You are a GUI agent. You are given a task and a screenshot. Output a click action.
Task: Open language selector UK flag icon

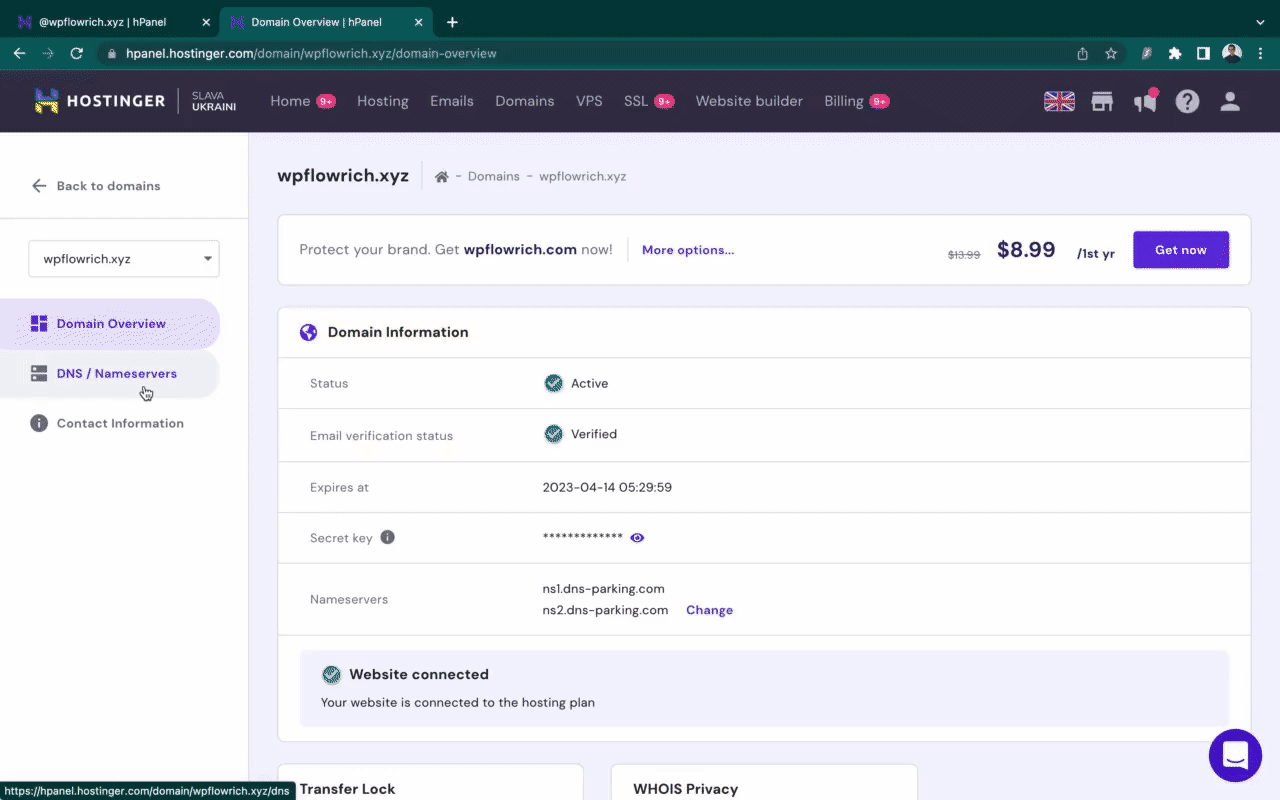1059,101
